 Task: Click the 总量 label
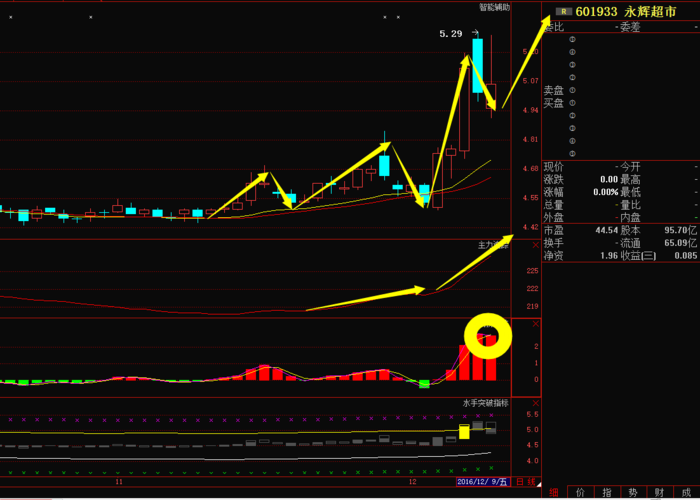pyautogui.click(x=554, y=205)
